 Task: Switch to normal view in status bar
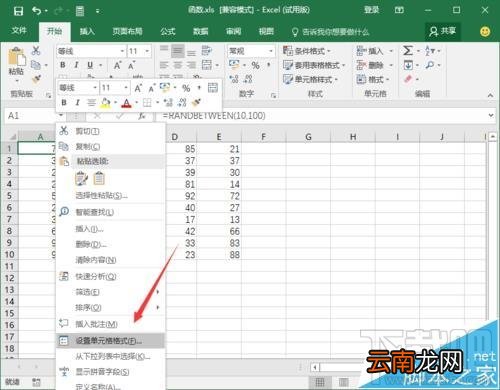(320, 382)
